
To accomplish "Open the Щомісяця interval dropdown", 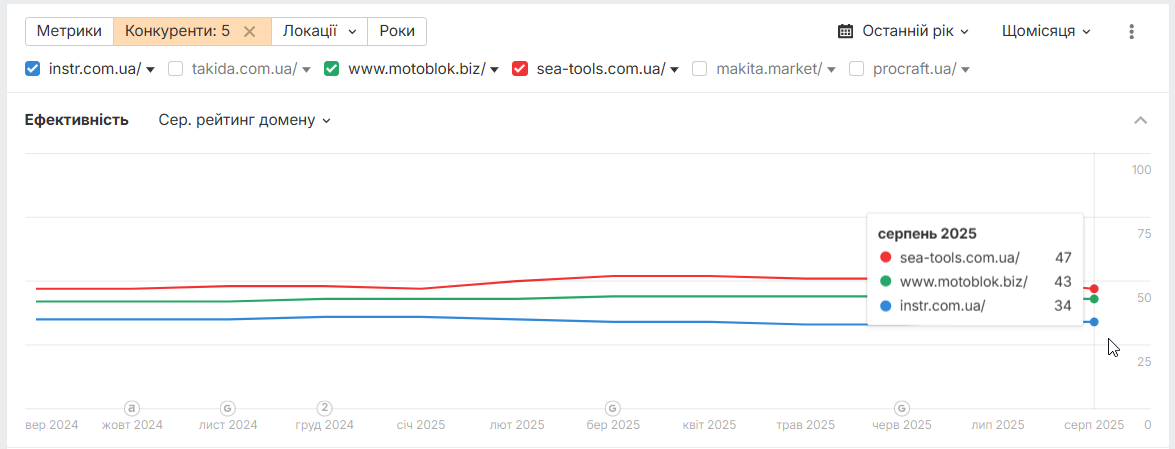I will [x=1046, y=31].
